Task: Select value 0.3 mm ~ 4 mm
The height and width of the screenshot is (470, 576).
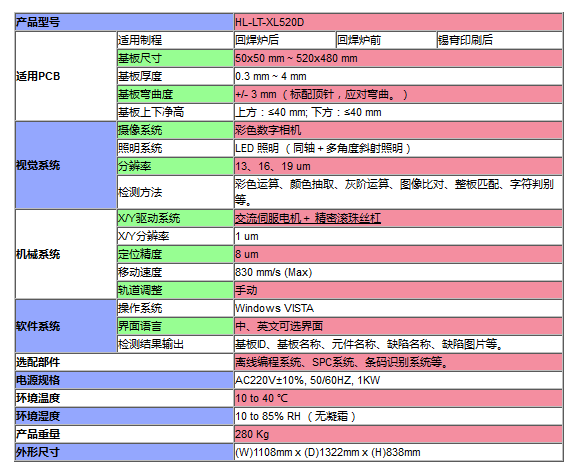Action: pyautogui.click(x=398, y=76)
